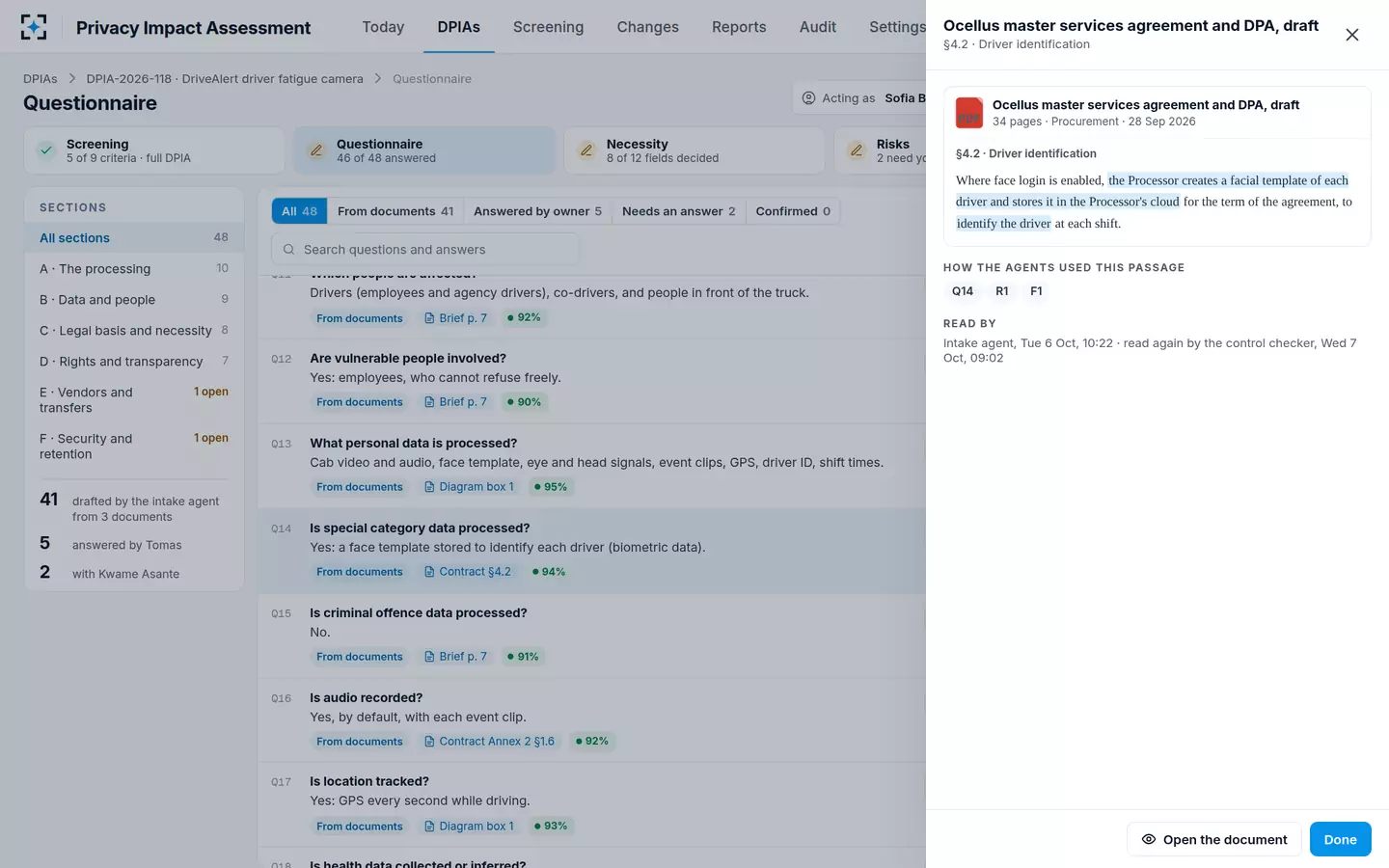Click the Acting as Sofia selector
The height and width of the screenshot is (868, 1389).
click(x=859, y=98)
